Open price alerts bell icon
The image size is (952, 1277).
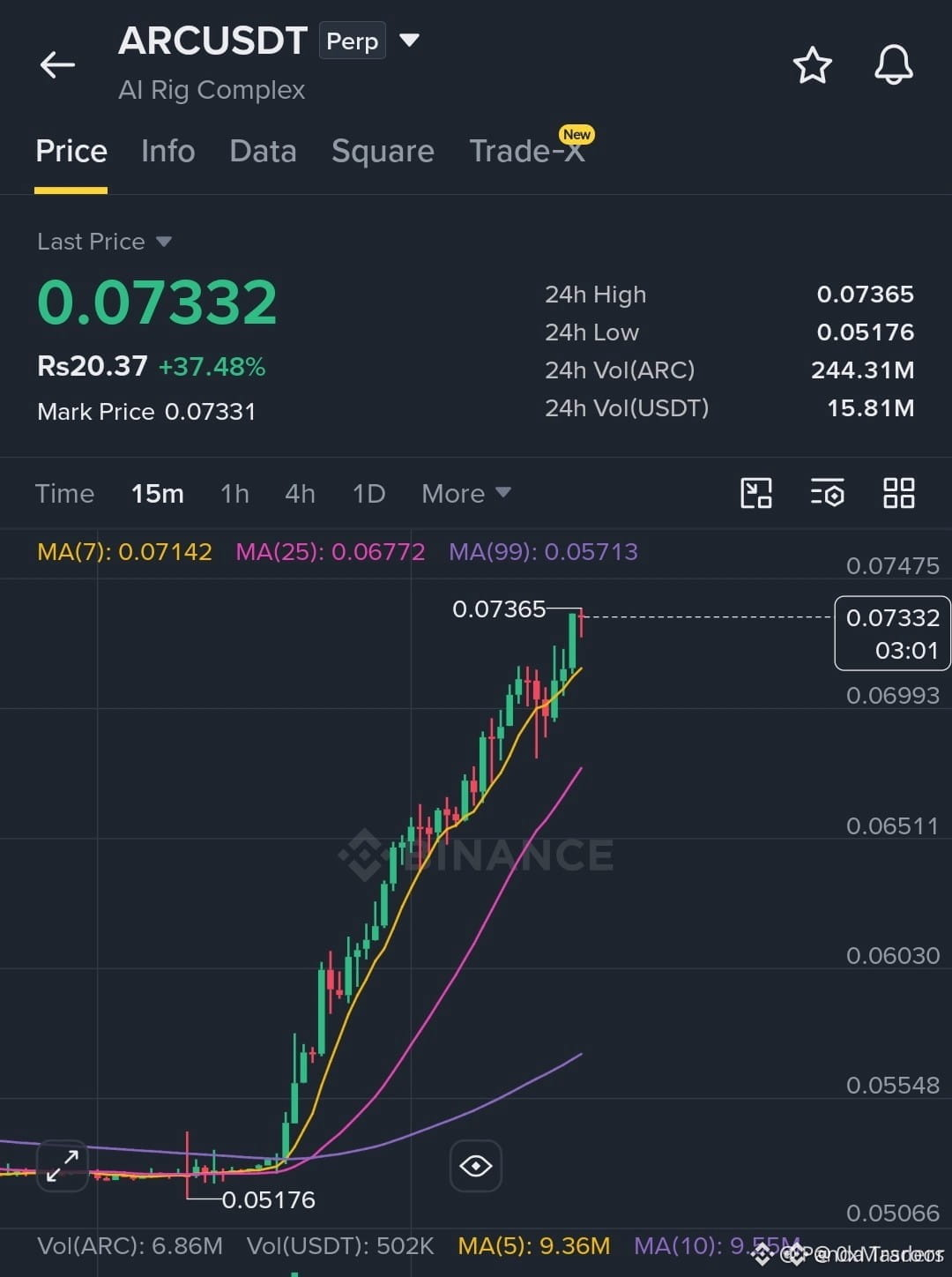[x=893, y=65]
